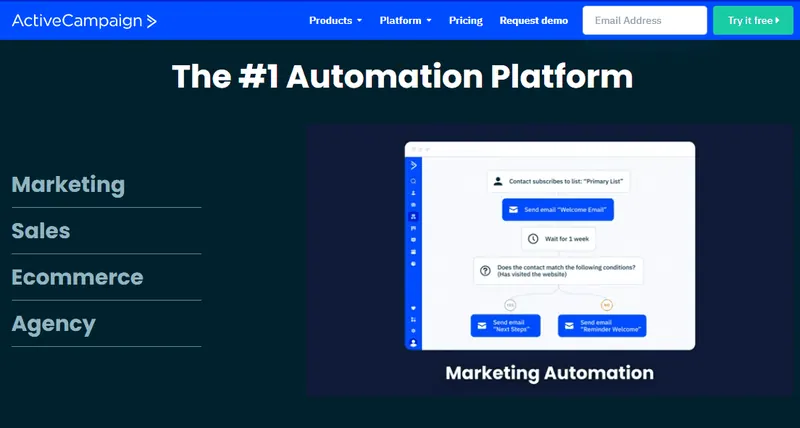Click the Marketing Automation caption text
The width and height of the screenshot is (800, 428).
549,373
